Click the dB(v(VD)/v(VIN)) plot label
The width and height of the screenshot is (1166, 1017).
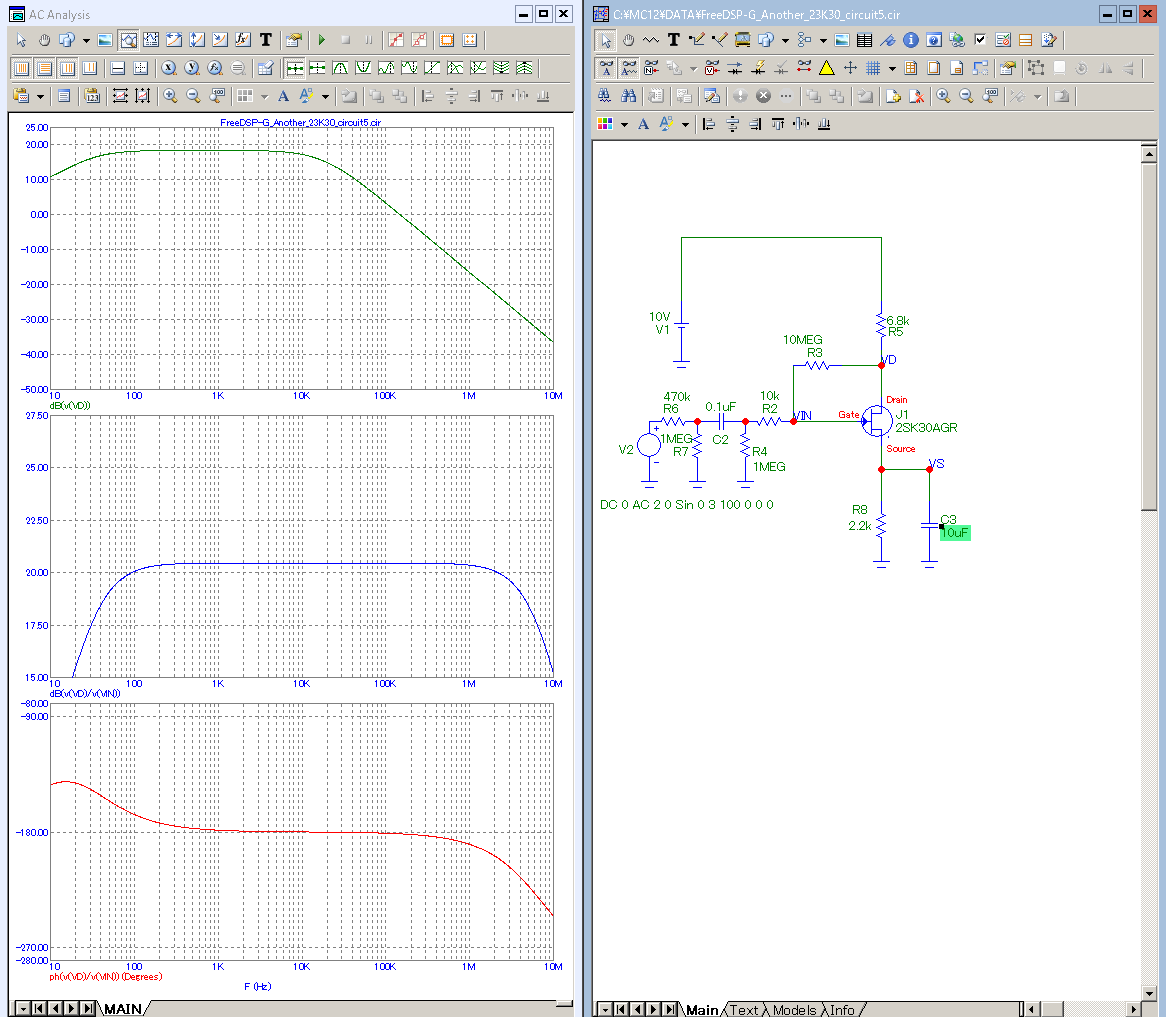point(85,694)
